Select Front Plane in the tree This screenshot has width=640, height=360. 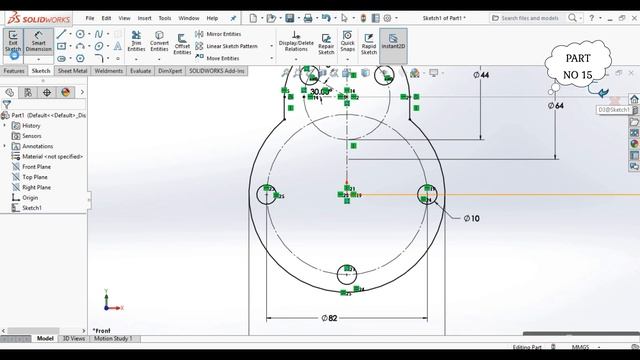pyautogui.click(x=37, y=167)
